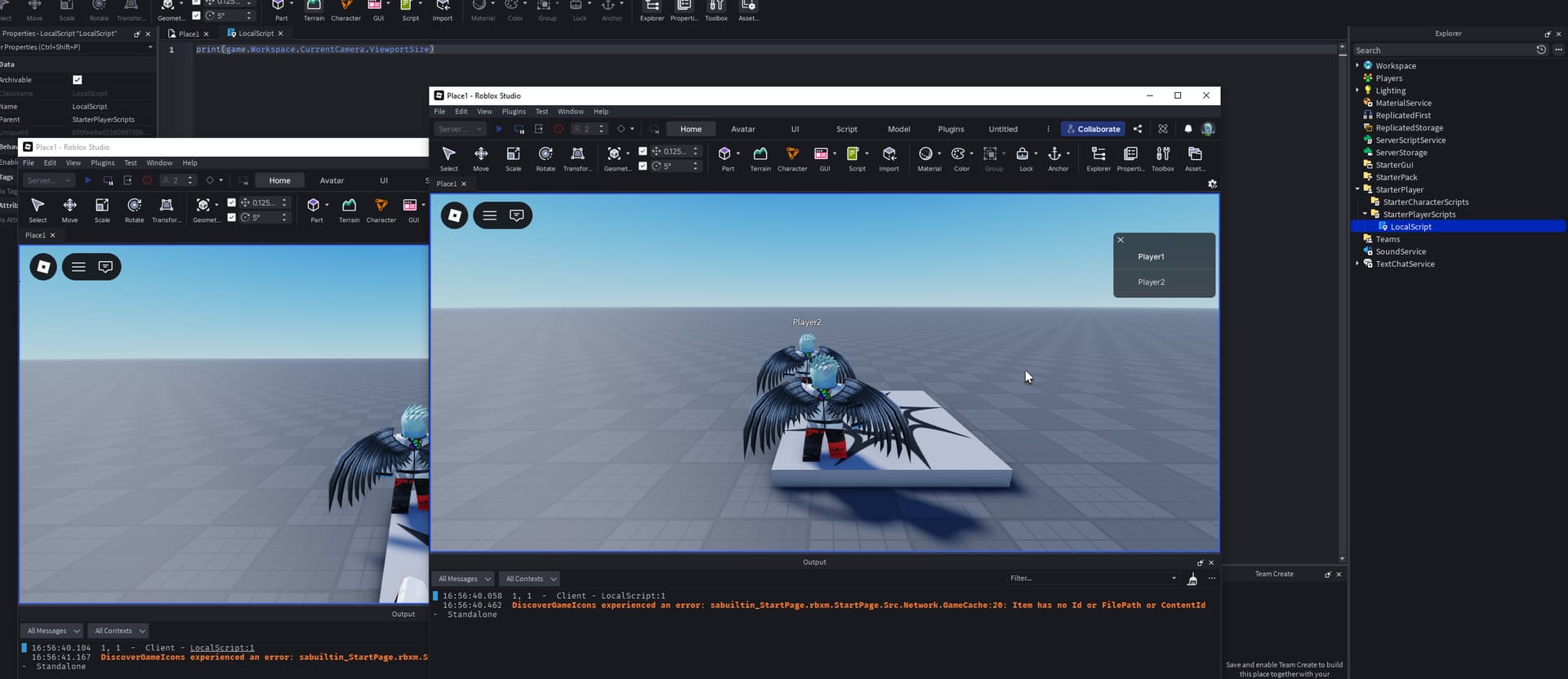The image size is (1568, 679).
Task: Open the All Contexts dropdown in the left Output
Action: click(x=118, y=631)
